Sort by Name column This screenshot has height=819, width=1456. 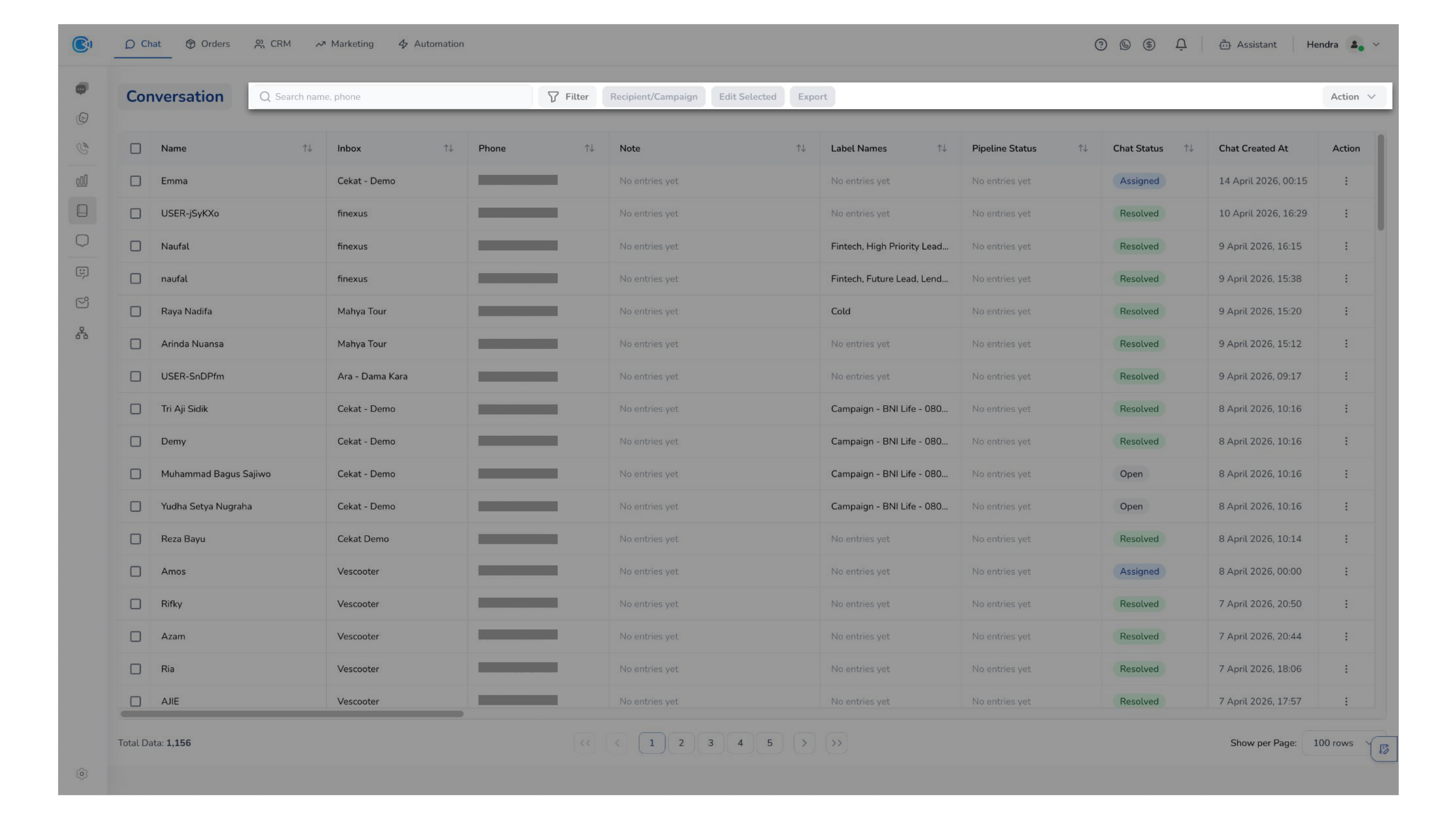pyautogui.click(x=307, y=148)
